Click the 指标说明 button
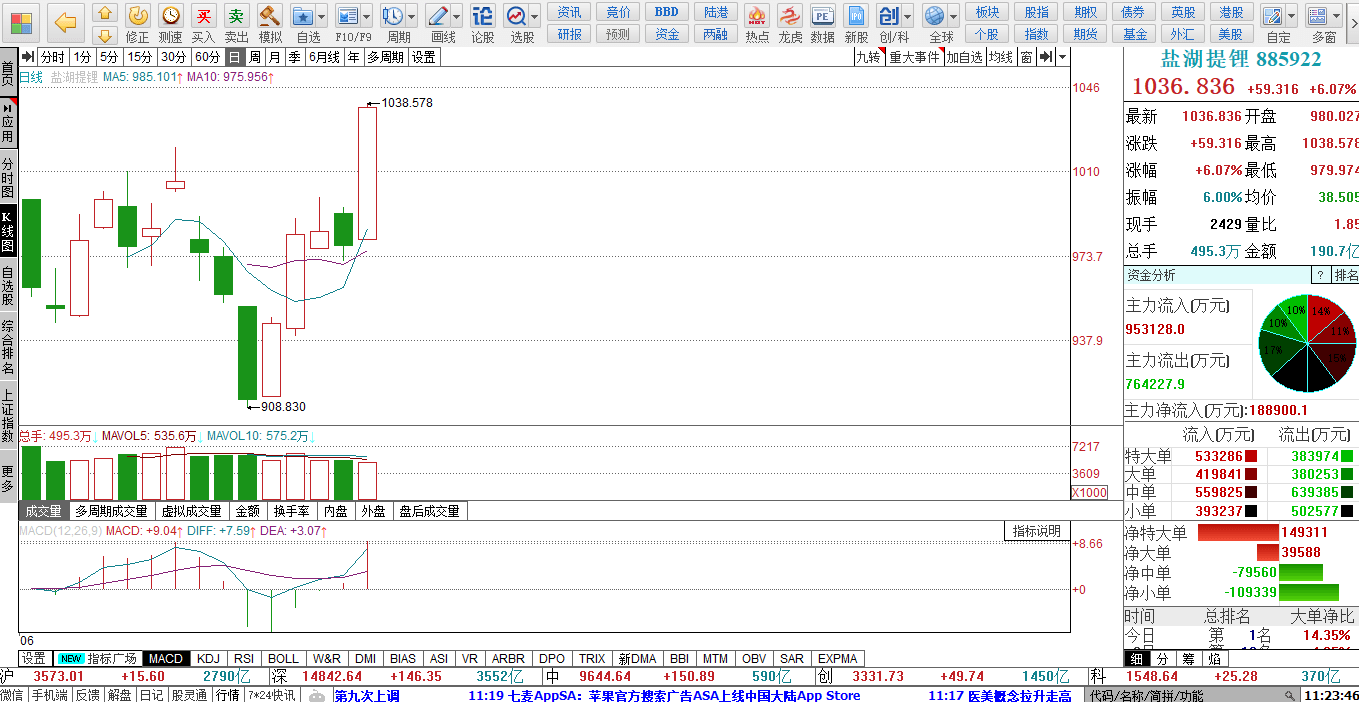 pos(1036,531)
